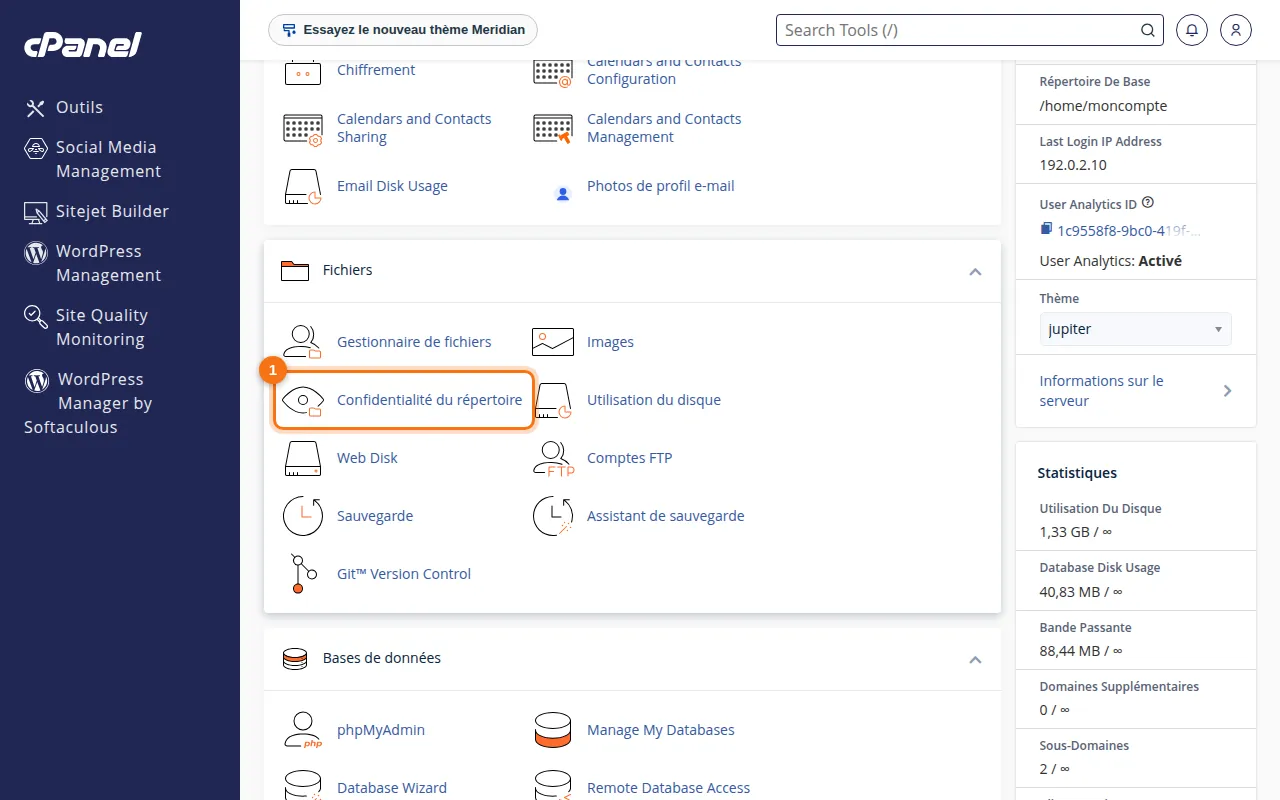This screenshot has width=1280, height=800.
Task: Click the Calendars and Contacts Management link
Action: click(x=664, y=128)
